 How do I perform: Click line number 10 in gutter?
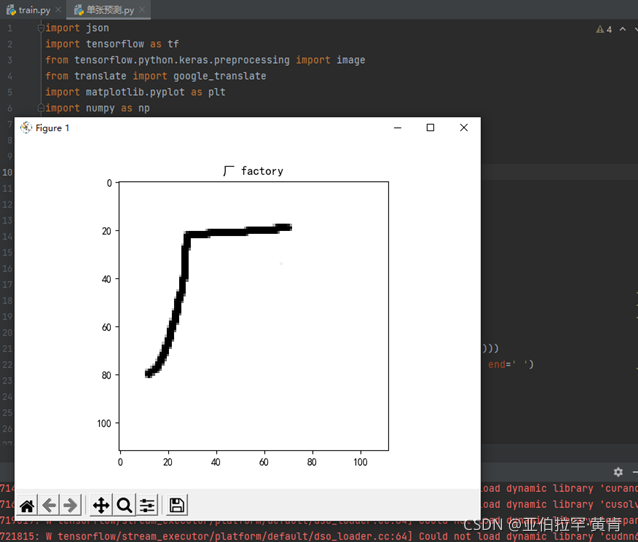coord(7,172)
